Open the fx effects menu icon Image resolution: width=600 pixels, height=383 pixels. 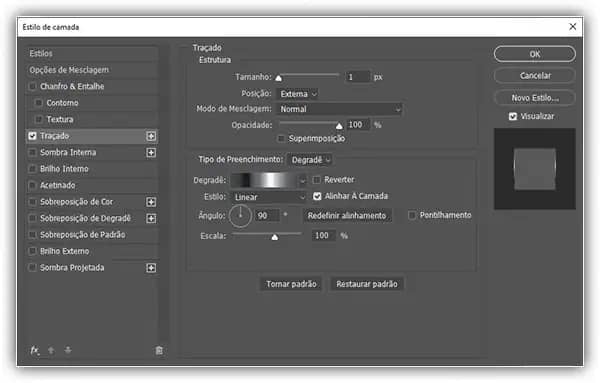pyautogui.click(x=35, y=350)
